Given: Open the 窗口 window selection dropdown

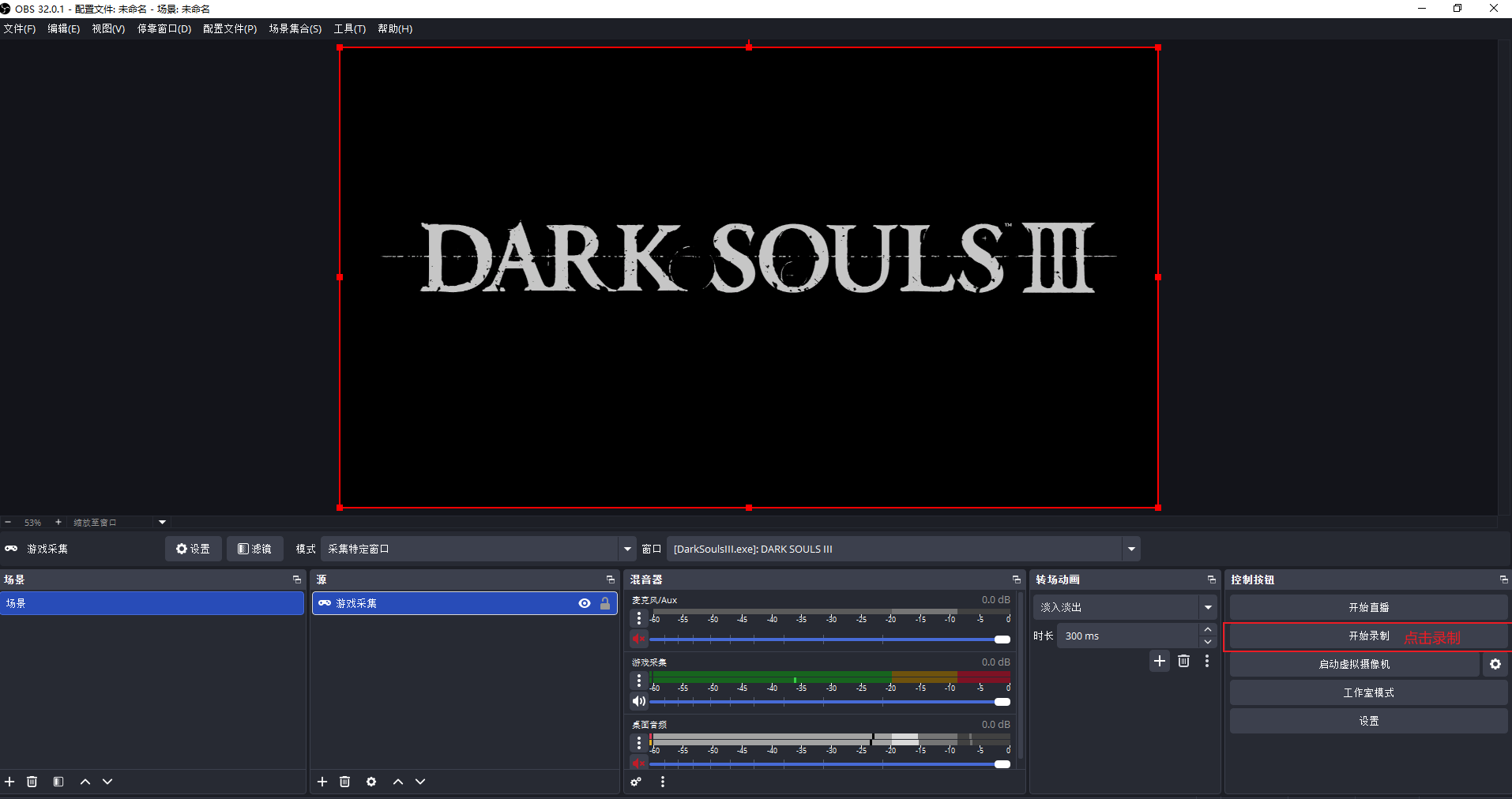Looking at the screenshot, I should 1131,549.
